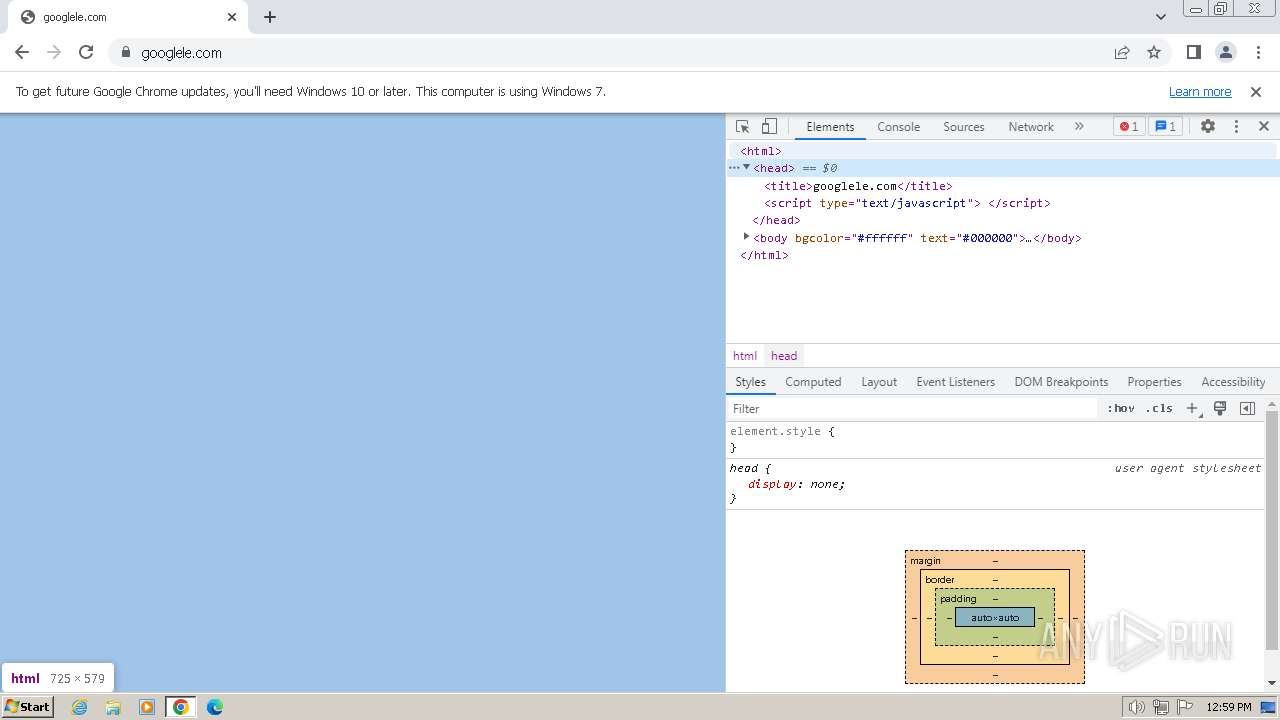Image resolution: width=1280 pixels, height=720 pixels.
Task: Open the Event Listeners tab
Action: pos(956,382)
